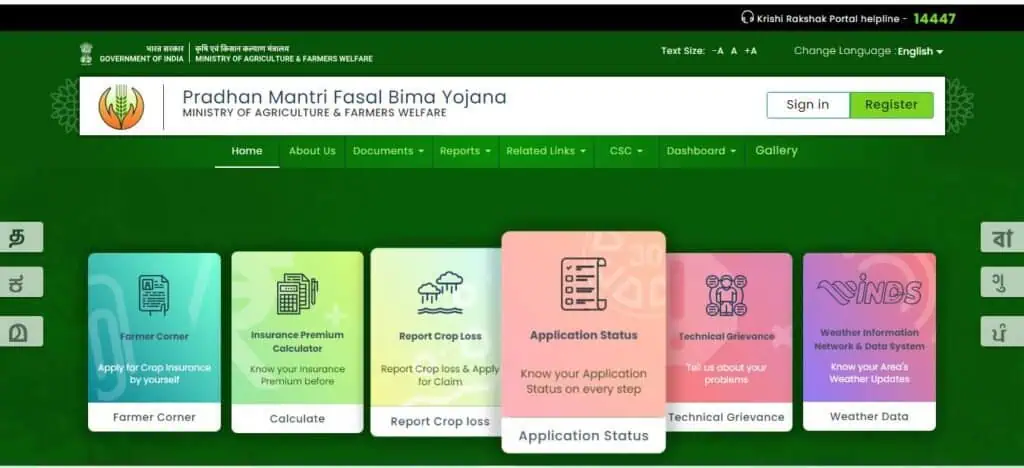Click 'Know your Insurance Premium before' text
The width and height of the screenshot is (1024, 468).
click(297, 375)
